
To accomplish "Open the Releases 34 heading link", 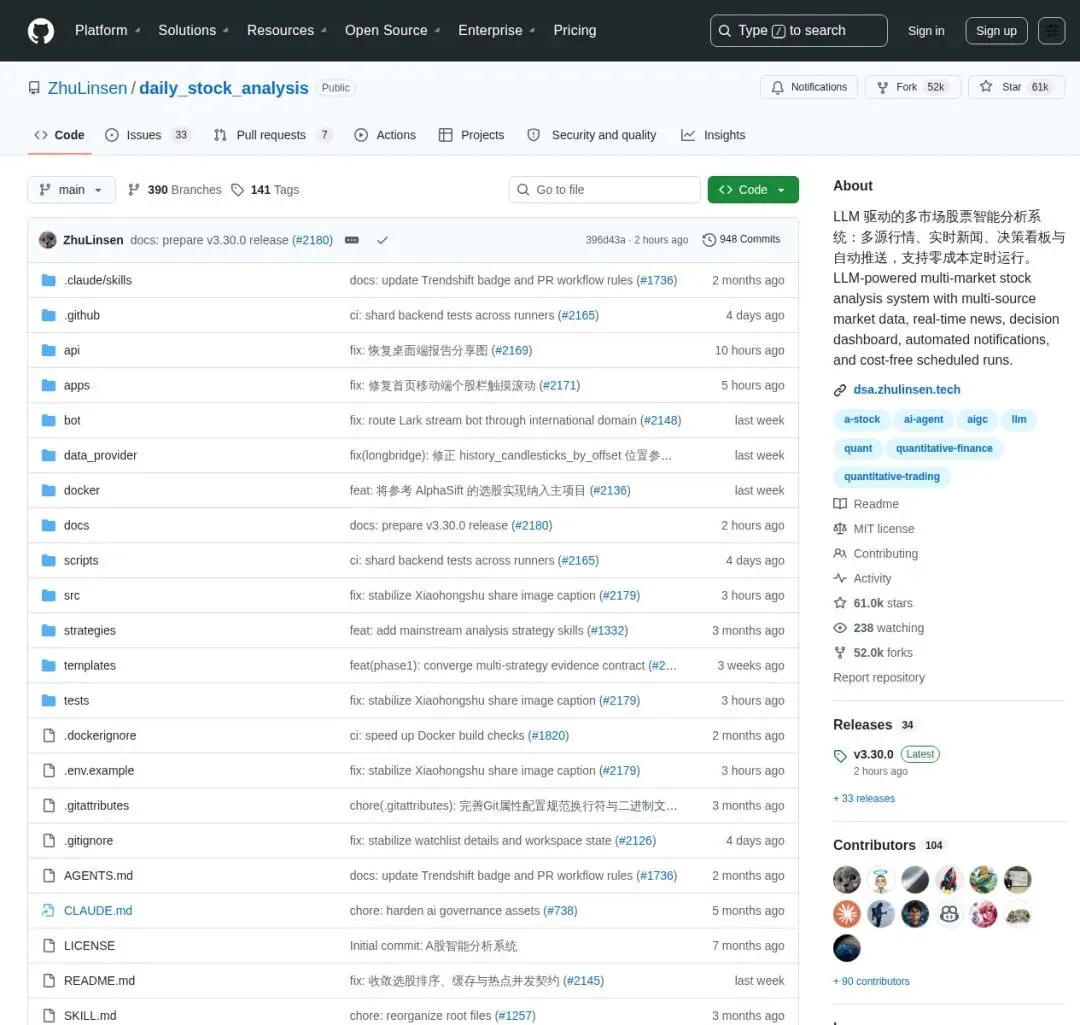I will 873,725.
